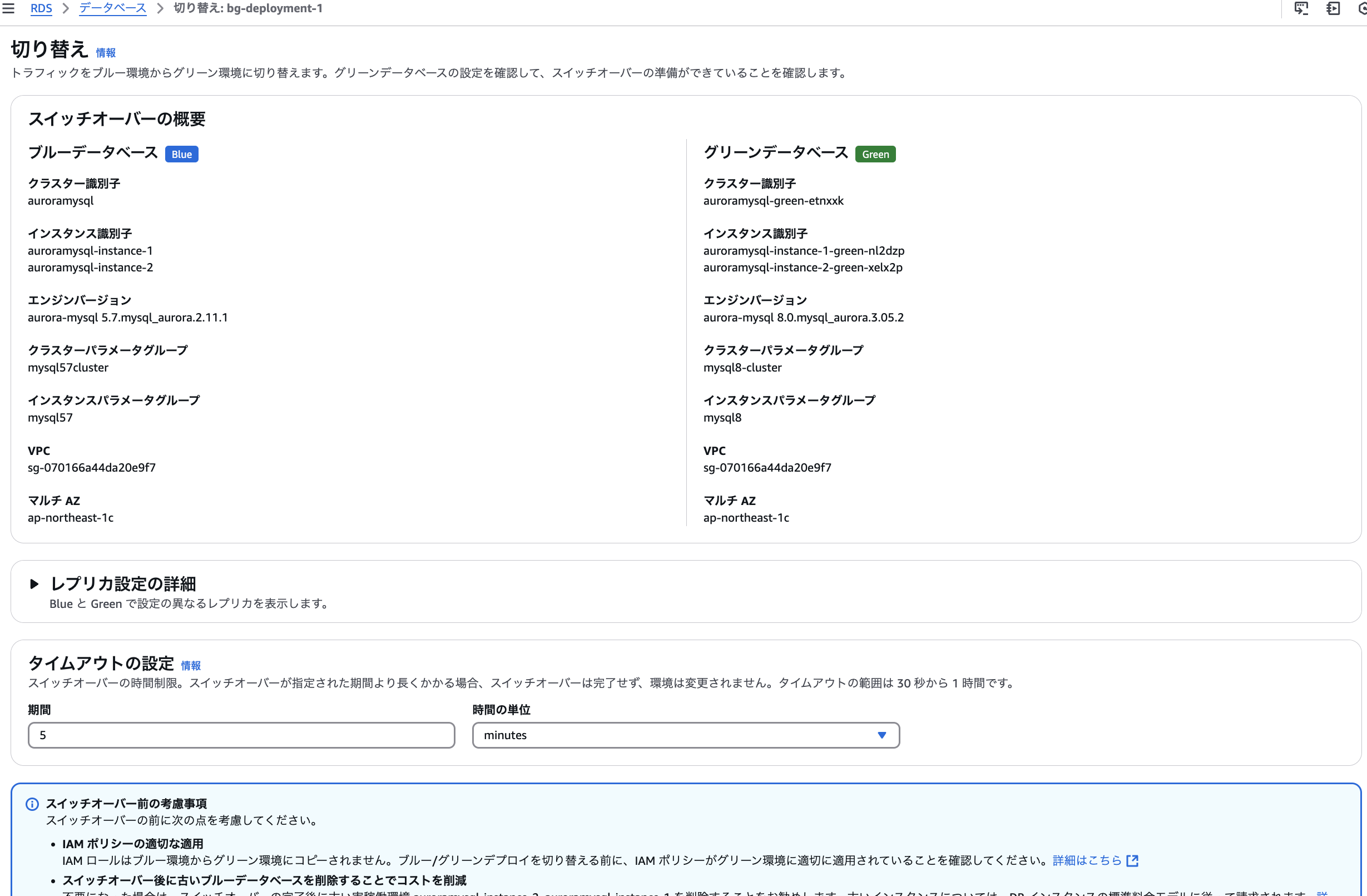Click the info circle icon beside スイッチオーバー前の考慮事項

[x=32, y=804]
